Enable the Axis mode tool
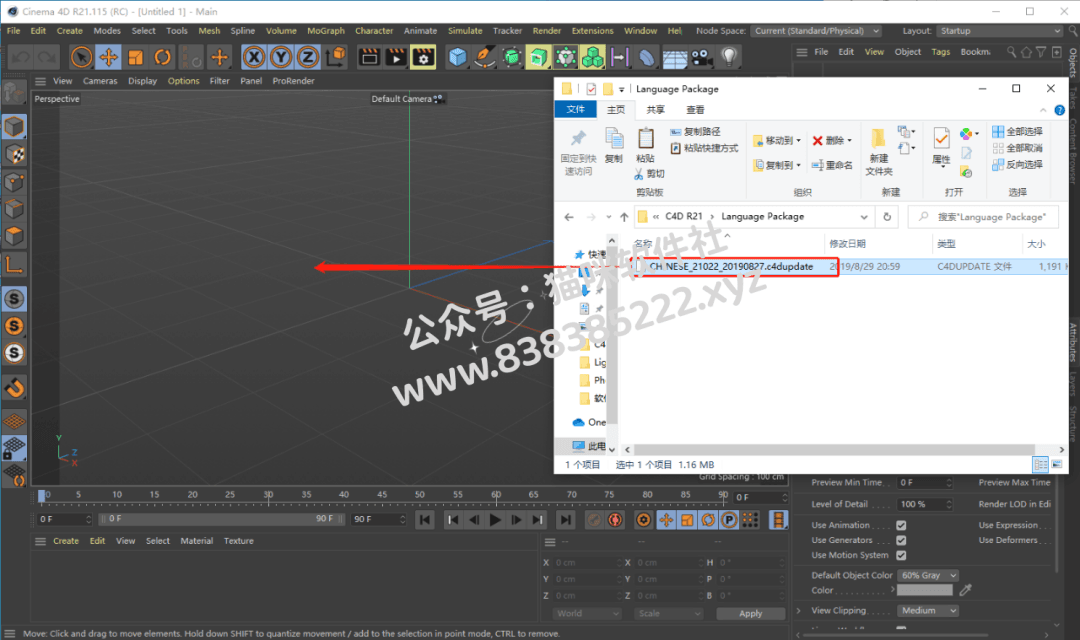The height and width of the screenshot is (640, 1080). [14, 264]
